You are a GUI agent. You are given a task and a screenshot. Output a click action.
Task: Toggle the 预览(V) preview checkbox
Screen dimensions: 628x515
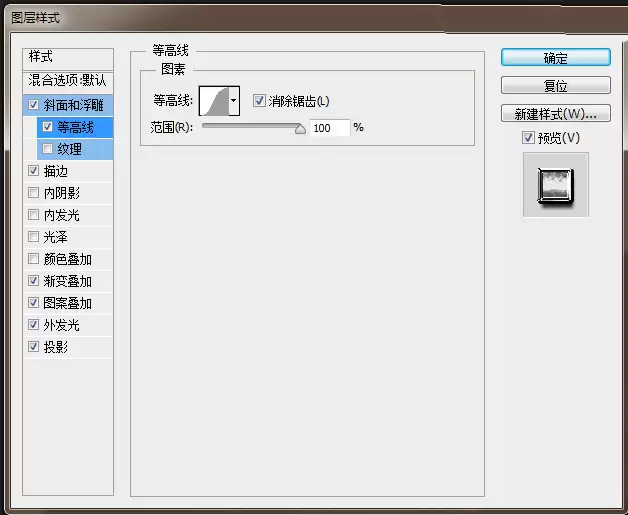click(528, 138)
